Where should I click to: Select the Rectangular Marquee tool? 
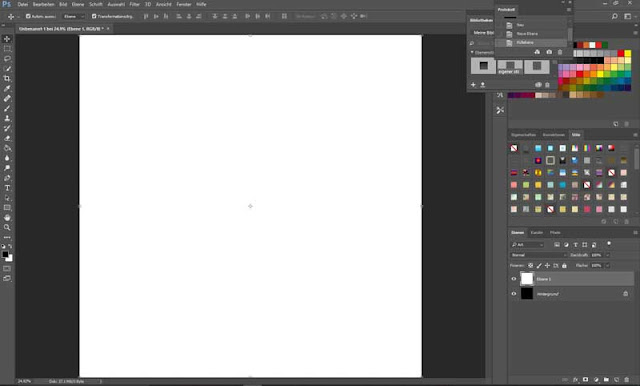[7, 49]
